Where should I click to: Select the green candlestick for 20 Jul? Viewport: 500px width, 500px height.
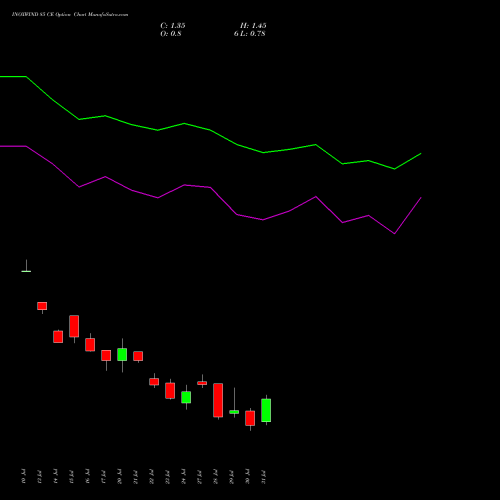click(x=122, y=354)
